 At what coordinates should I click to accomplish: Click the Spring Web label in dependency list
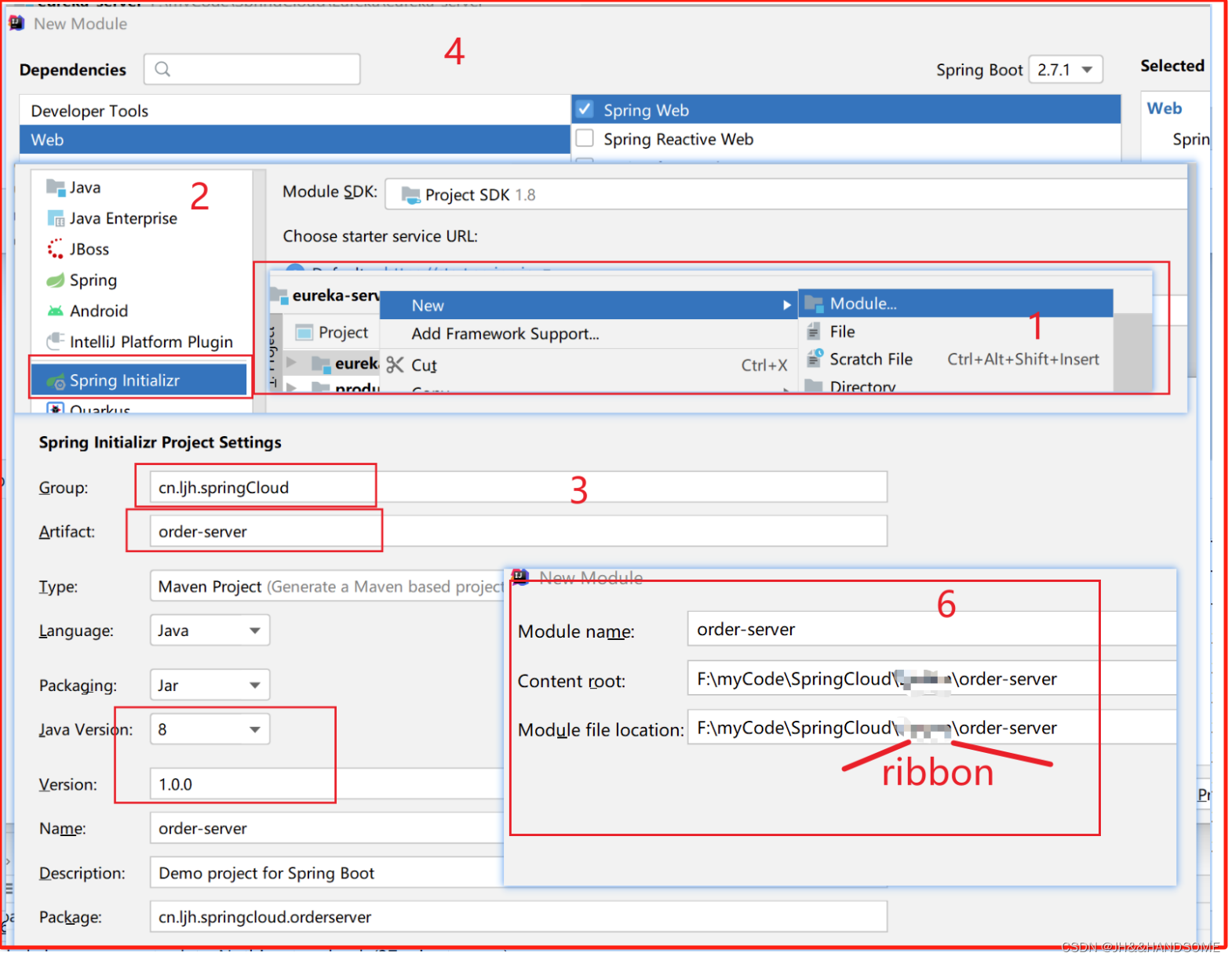tap(646, 111)
